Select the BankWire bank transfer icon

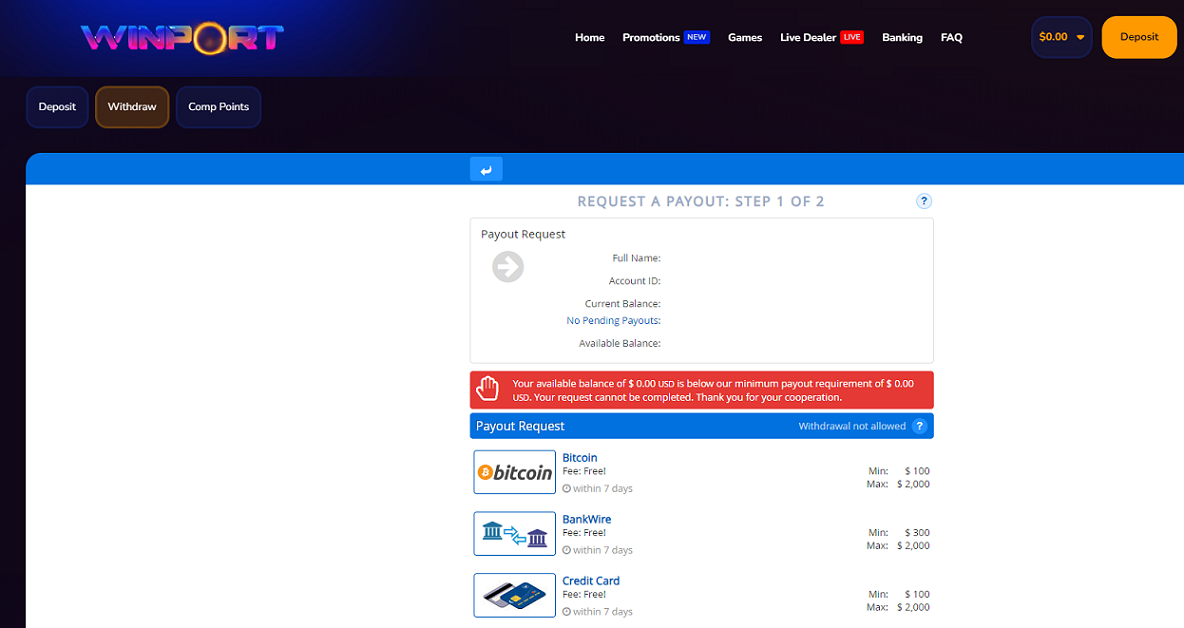tap(514, 533)
